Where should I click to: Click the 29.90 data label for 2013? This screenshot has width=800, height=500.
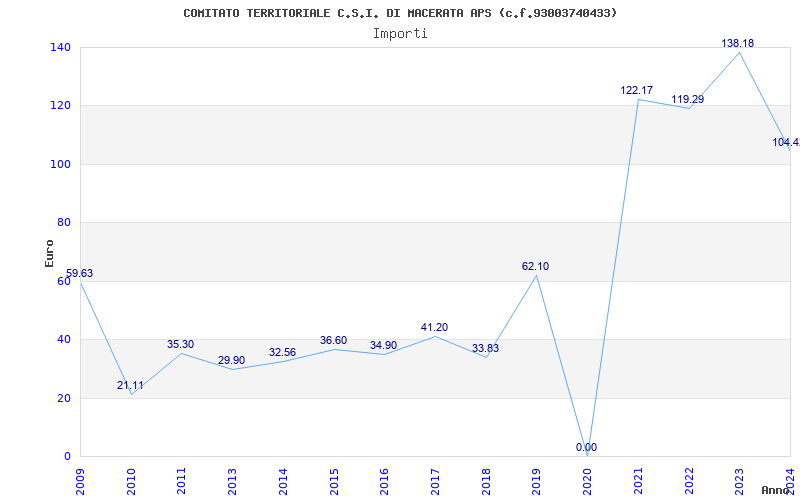[x=232, y=360]
